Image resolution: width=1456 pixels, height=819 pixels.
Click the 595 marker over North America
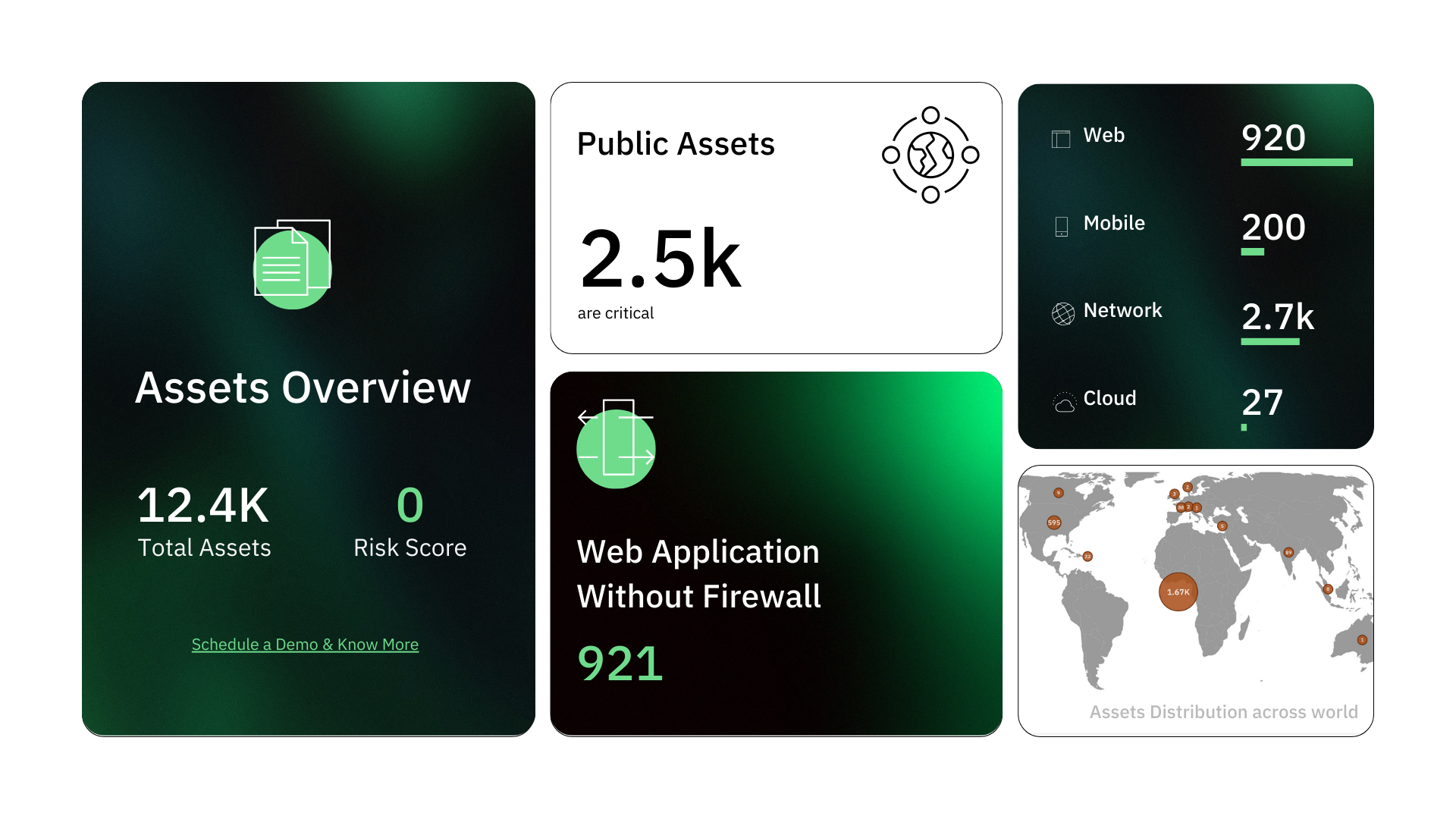click(x=1053, y=522)
